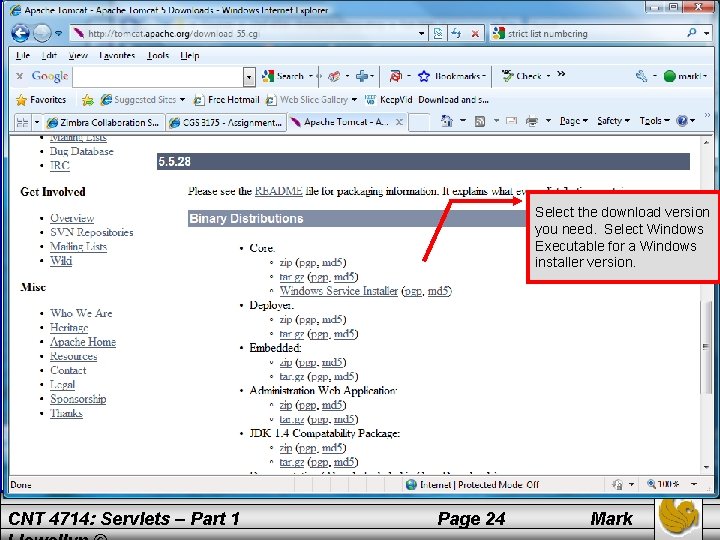Screen dimensions: 720x540
Task: Click the RSS Feeds icon
Action: coord(480,121)
